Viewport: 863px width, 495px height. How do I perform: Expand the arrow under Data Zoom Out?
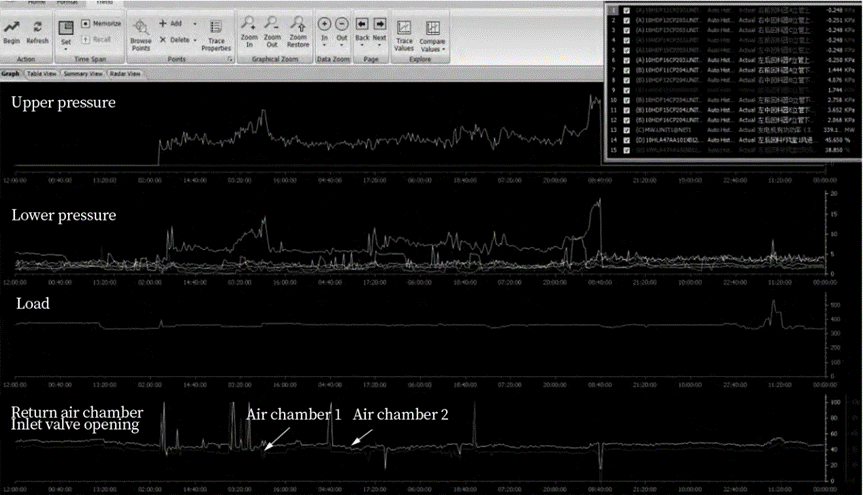click(x=342, y=45)
